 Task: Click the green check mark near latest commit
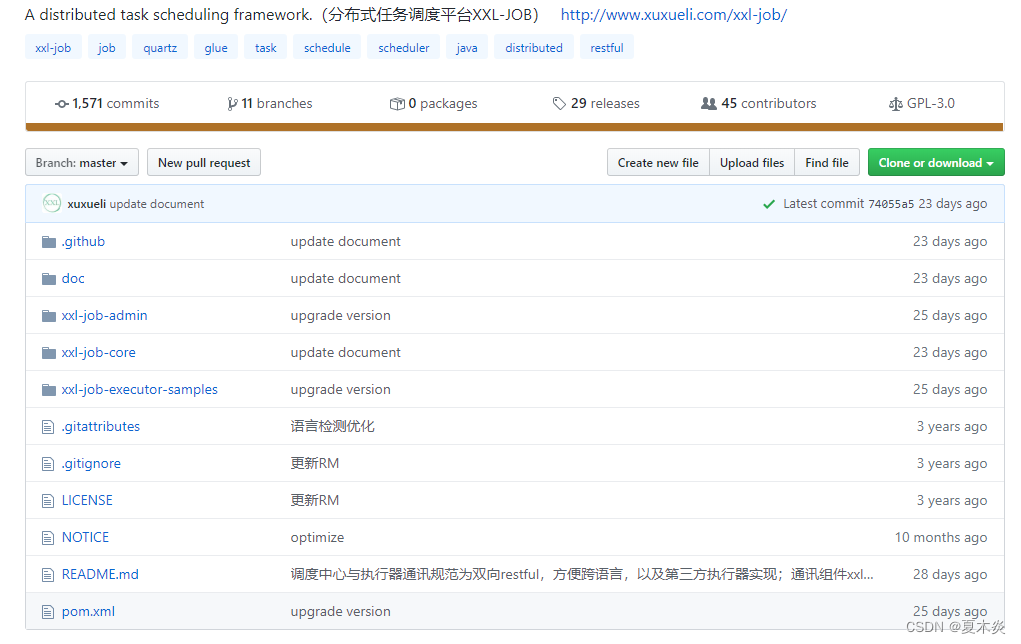pyautogui.click(x=769, y=203)
